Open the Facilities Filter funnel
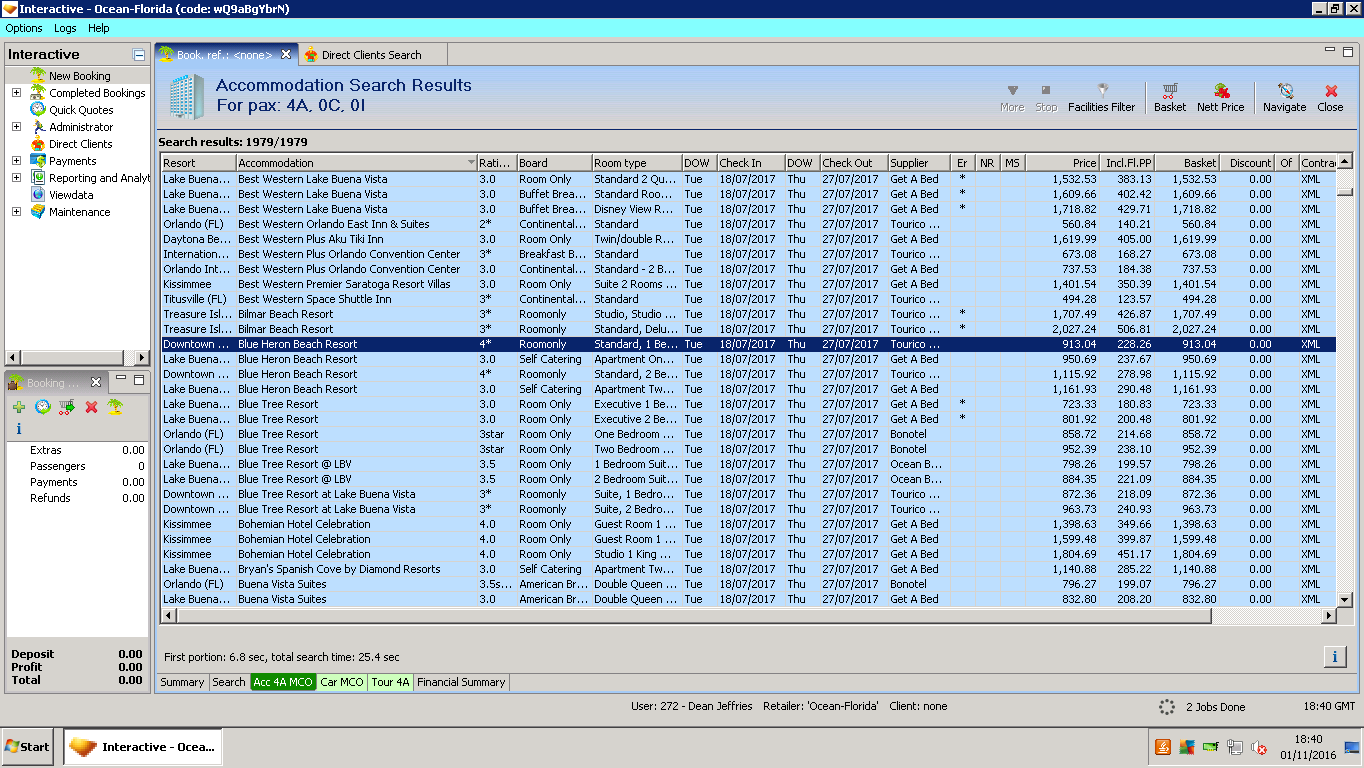Screen dimensions: 1364x768 click(1101, 91)
